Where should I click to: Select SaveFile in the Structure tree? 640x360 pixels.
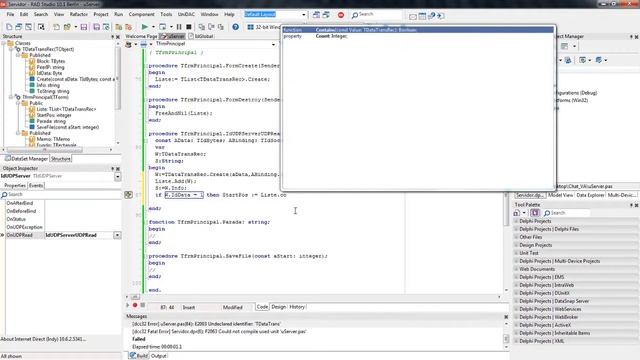68,127
